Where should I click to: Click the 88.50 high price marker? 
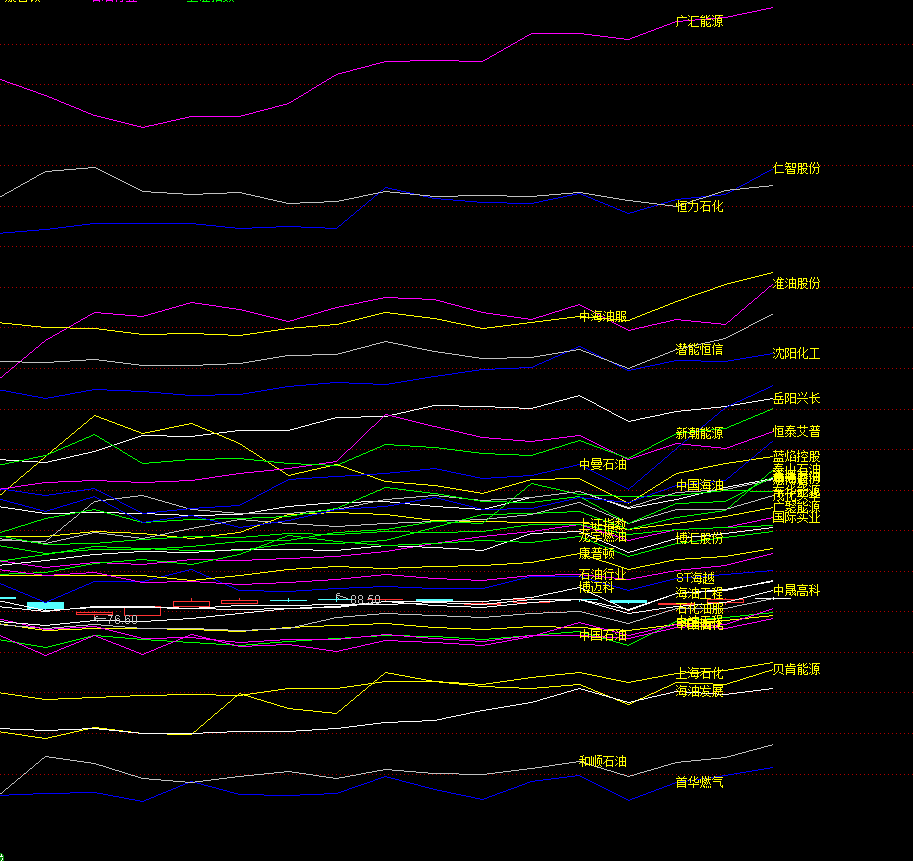pos(365,599)
